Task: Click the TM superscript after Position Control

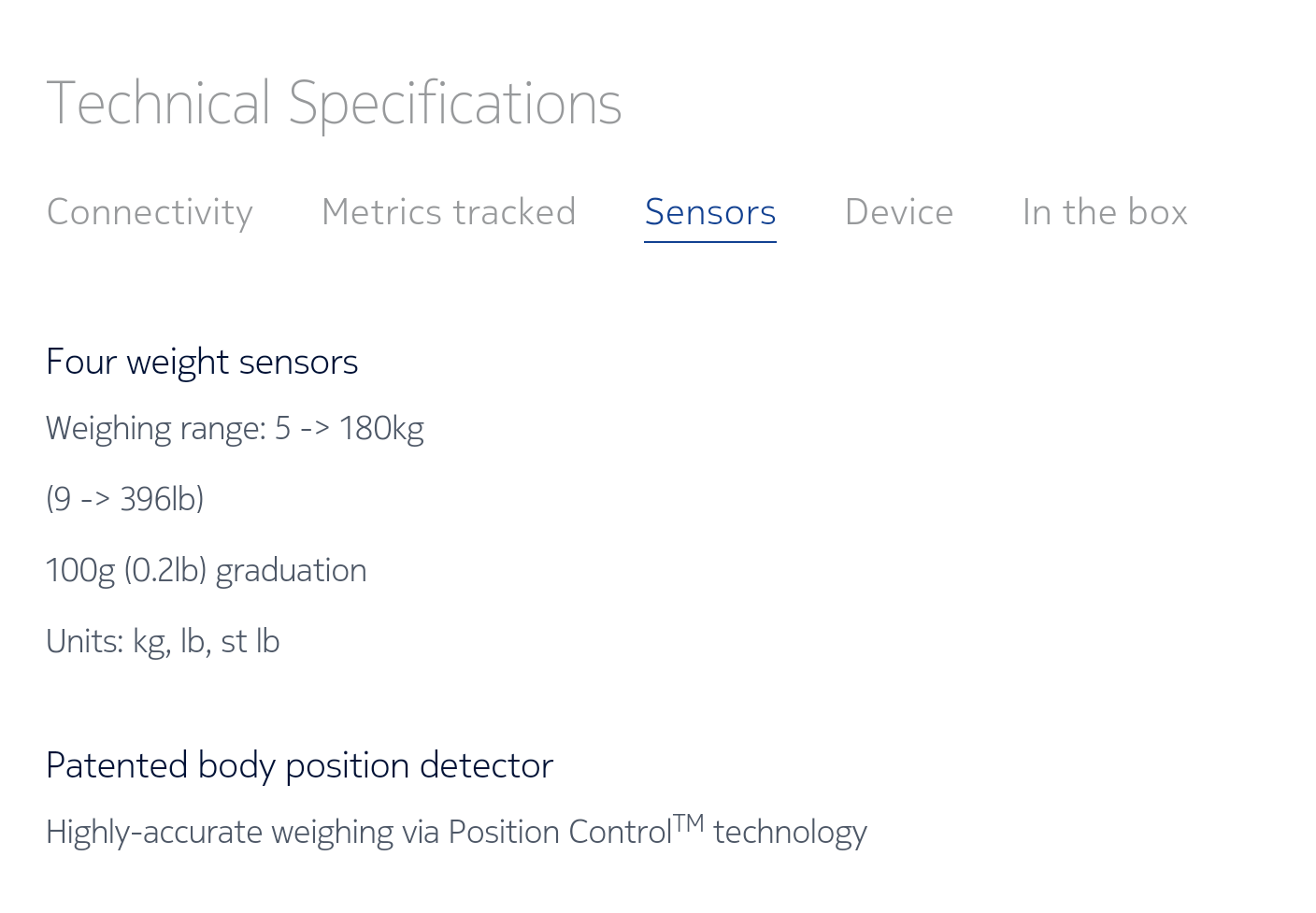Action: [689, 822]
